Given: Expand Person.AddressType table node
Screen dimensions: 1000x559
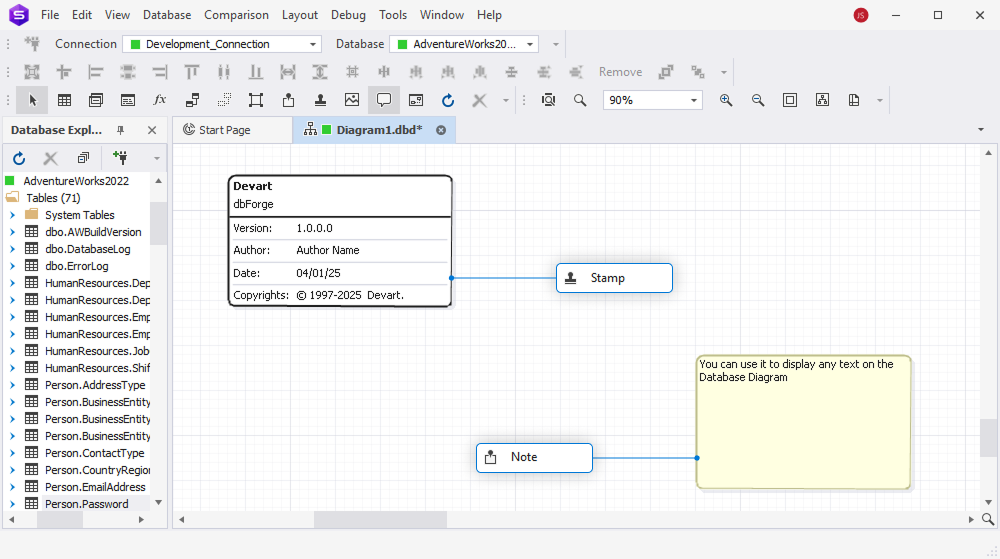Looking at the screenshot, I should click(x=12, y=385).
